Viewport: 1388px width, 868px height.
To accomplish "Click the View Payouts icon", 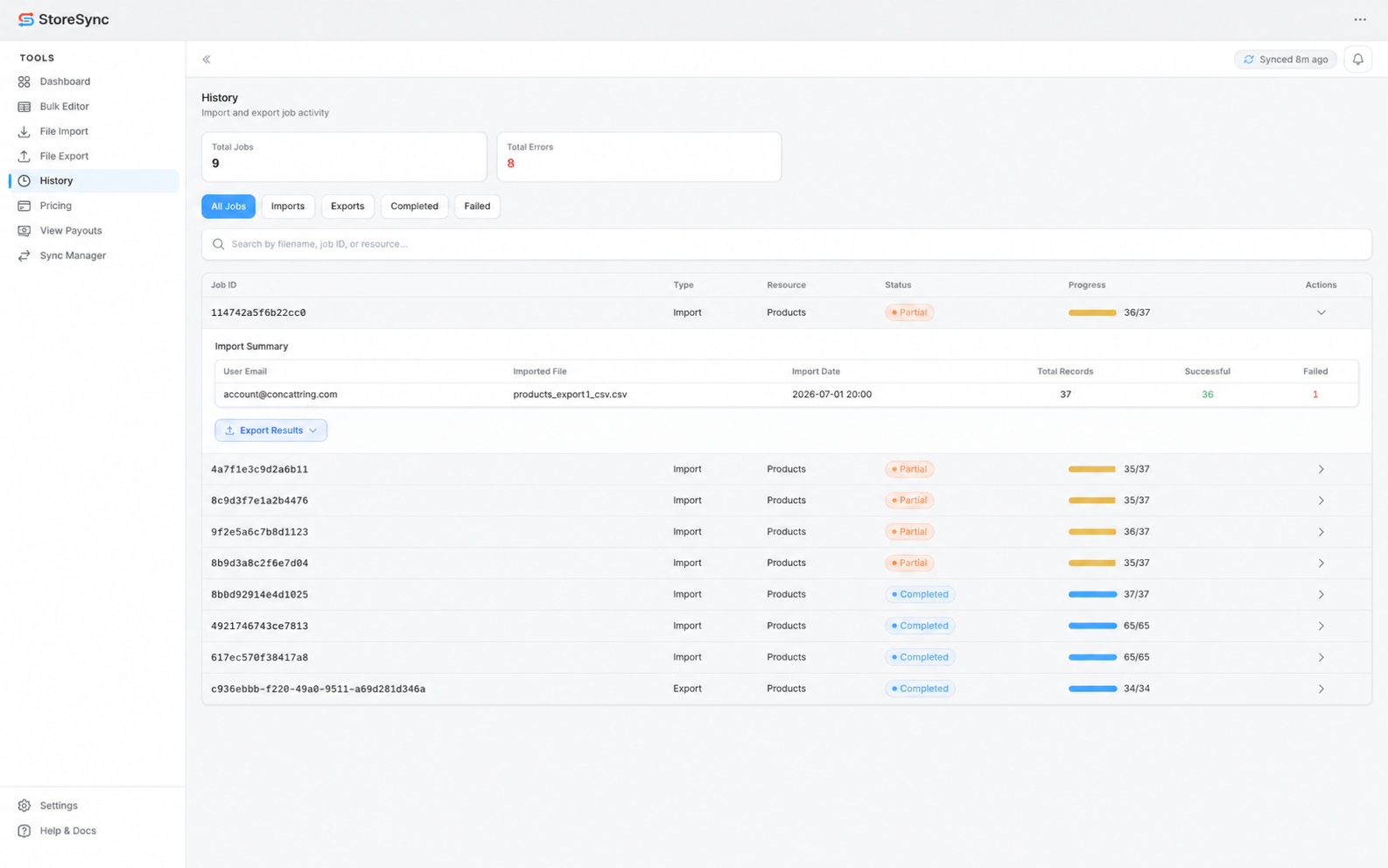I will click(25, 231).
